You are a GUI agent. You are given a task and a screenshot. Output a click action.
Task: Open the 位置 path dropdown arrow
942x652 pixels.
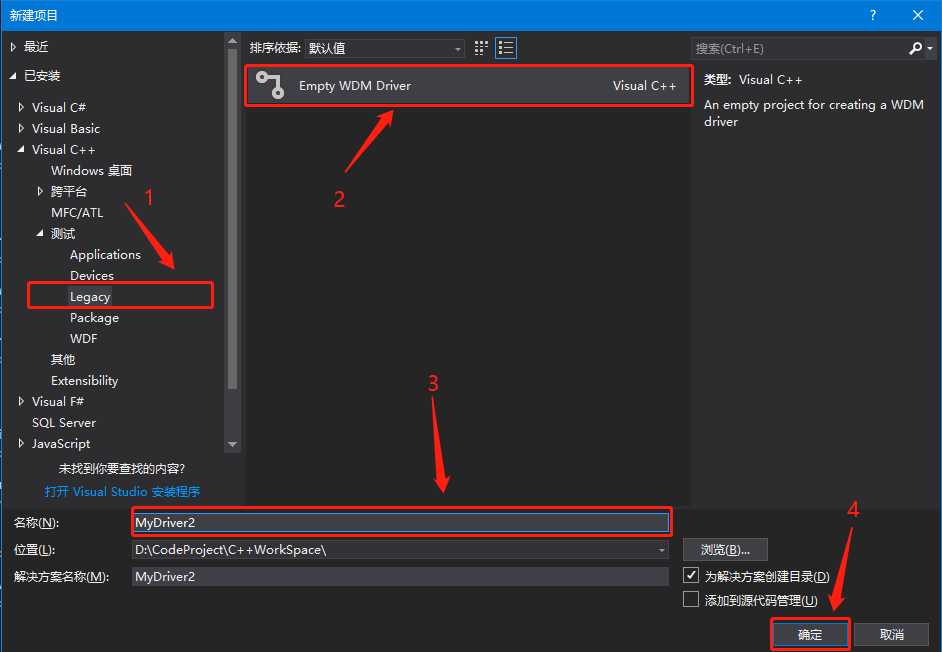point(661,550)
